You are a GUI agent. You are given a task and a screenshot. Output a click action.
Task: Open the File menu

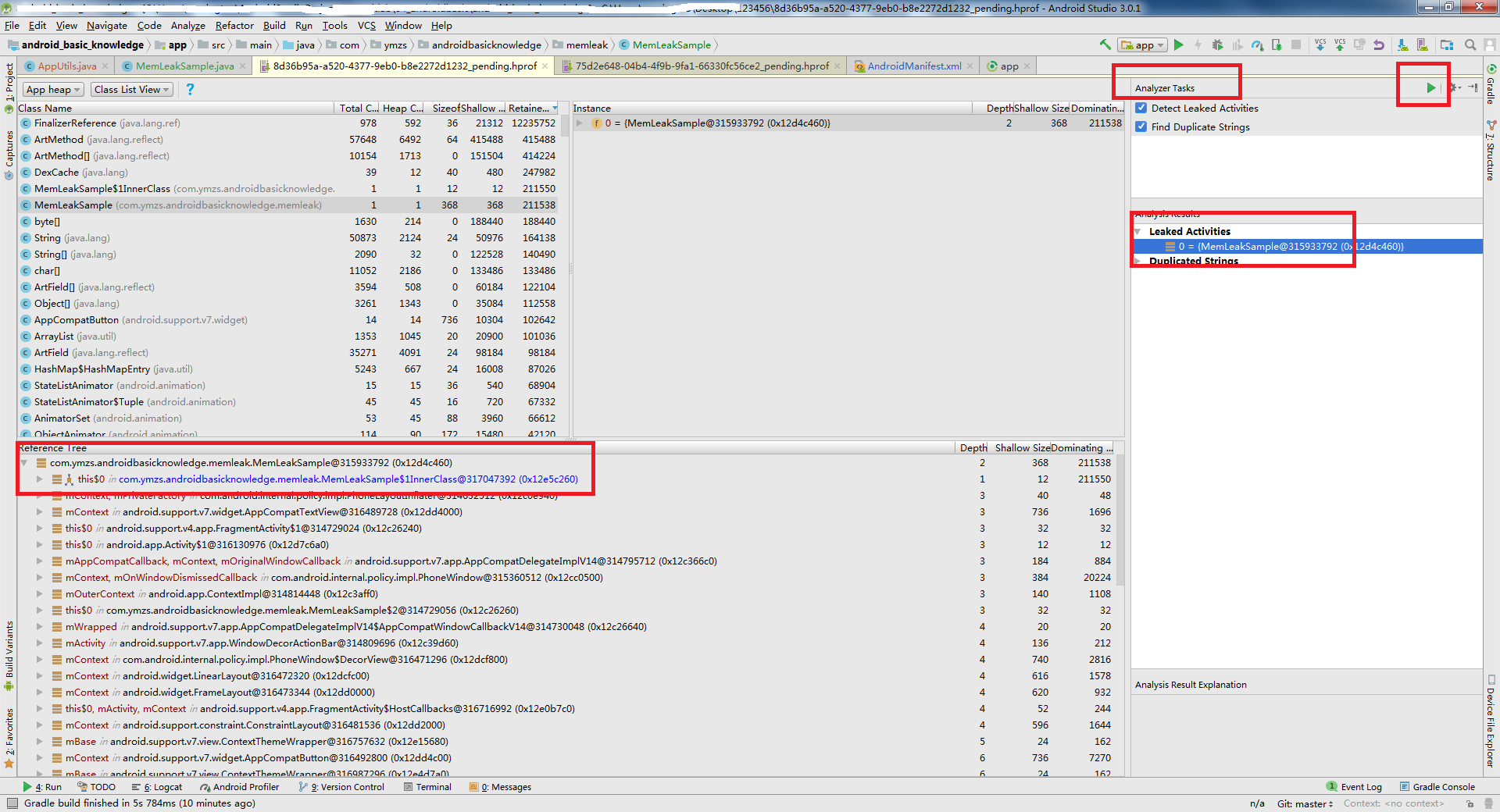(x=12, y=25)
